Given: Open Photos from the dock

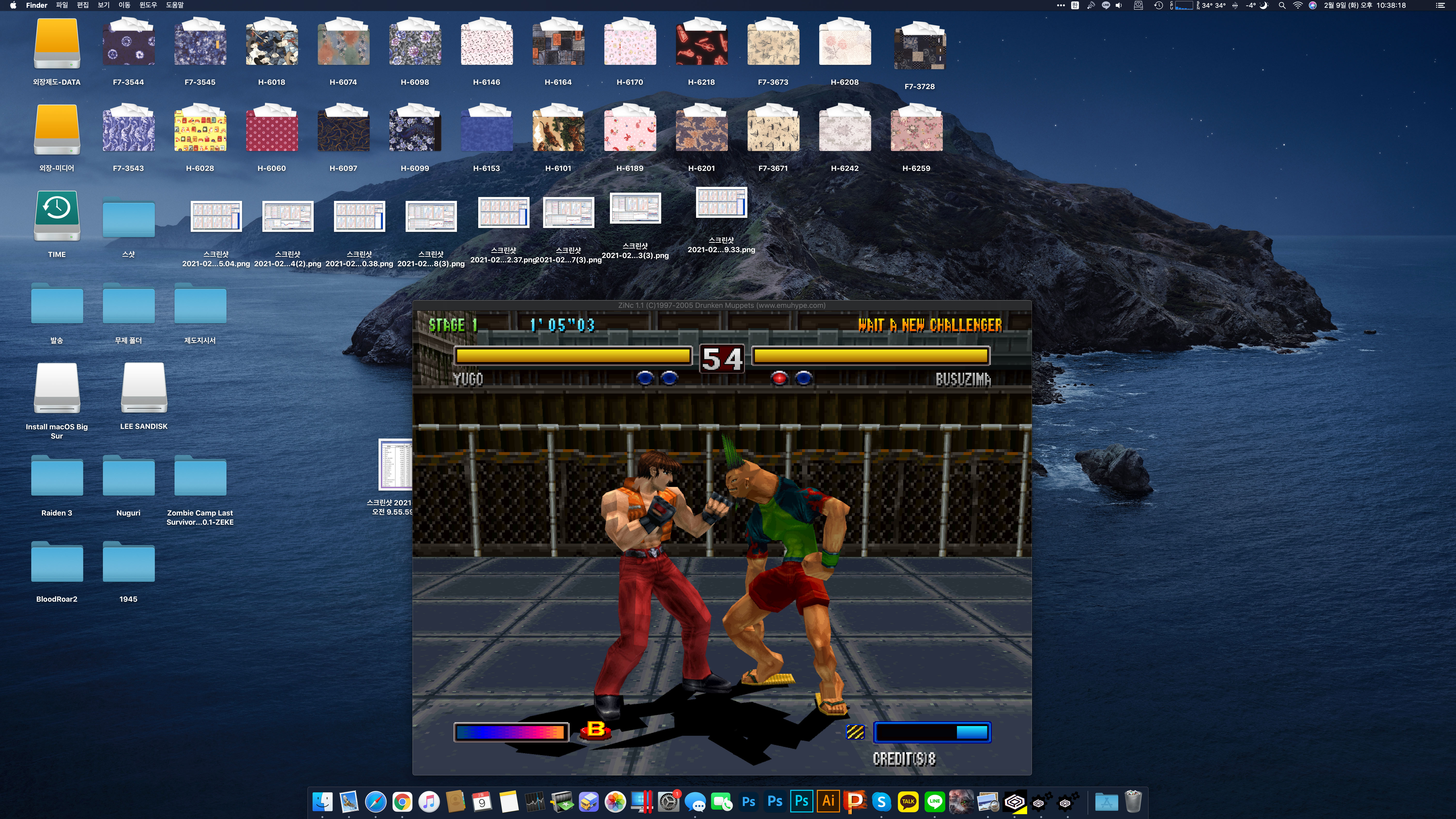Looking at the screenshot, I should 615,802.
